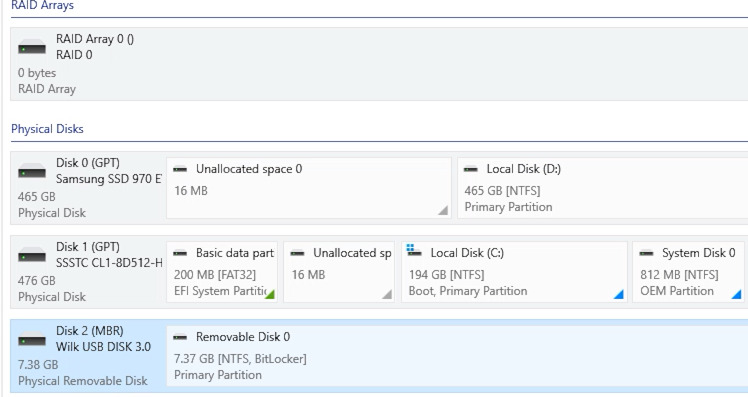Click the Physical Disks section header

47,129
